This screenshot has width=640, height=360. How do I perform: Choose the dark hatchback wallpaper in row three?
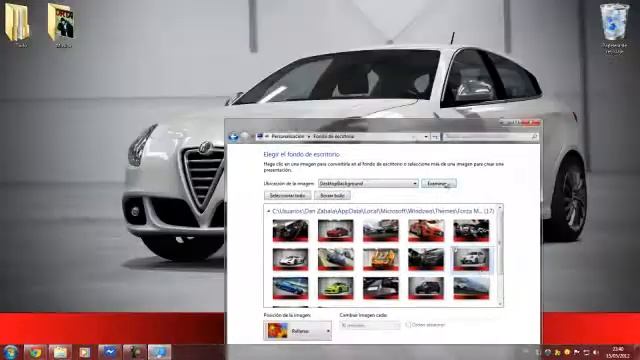coord(426,288)
